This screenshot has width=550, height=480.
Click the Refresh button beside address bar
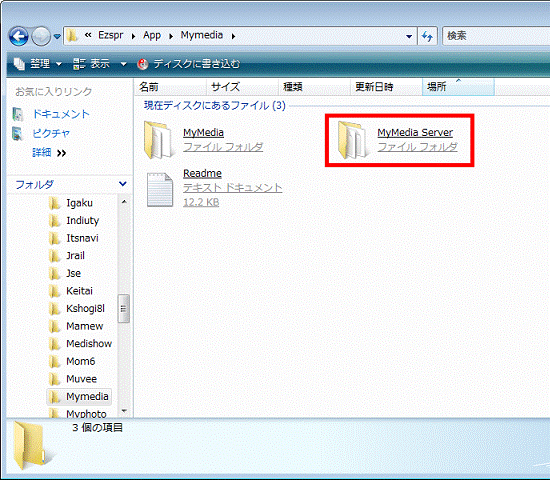click(x=427, y=36)
